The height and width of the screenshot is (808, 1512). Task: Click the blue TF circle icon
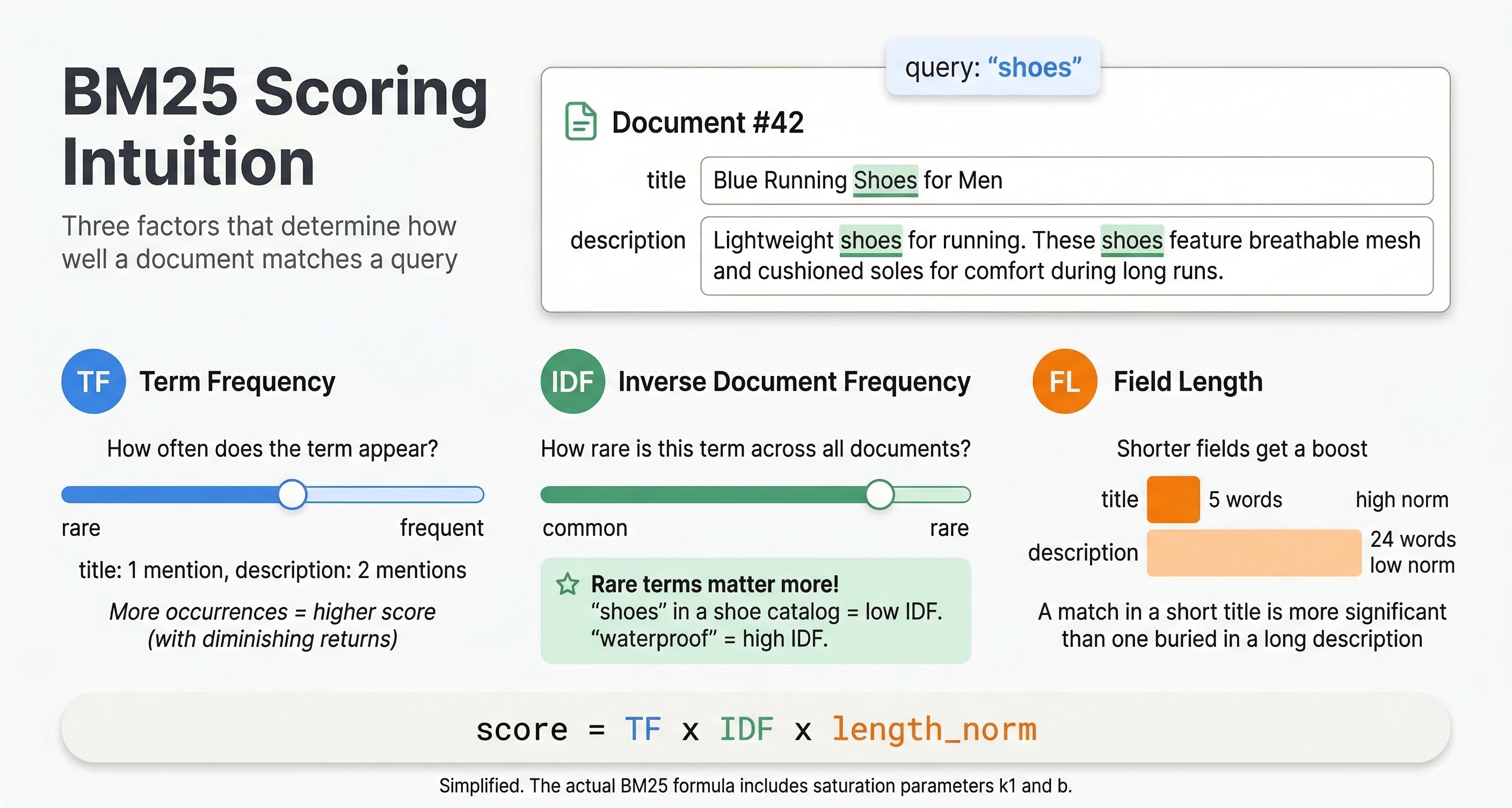click(93, 381)
